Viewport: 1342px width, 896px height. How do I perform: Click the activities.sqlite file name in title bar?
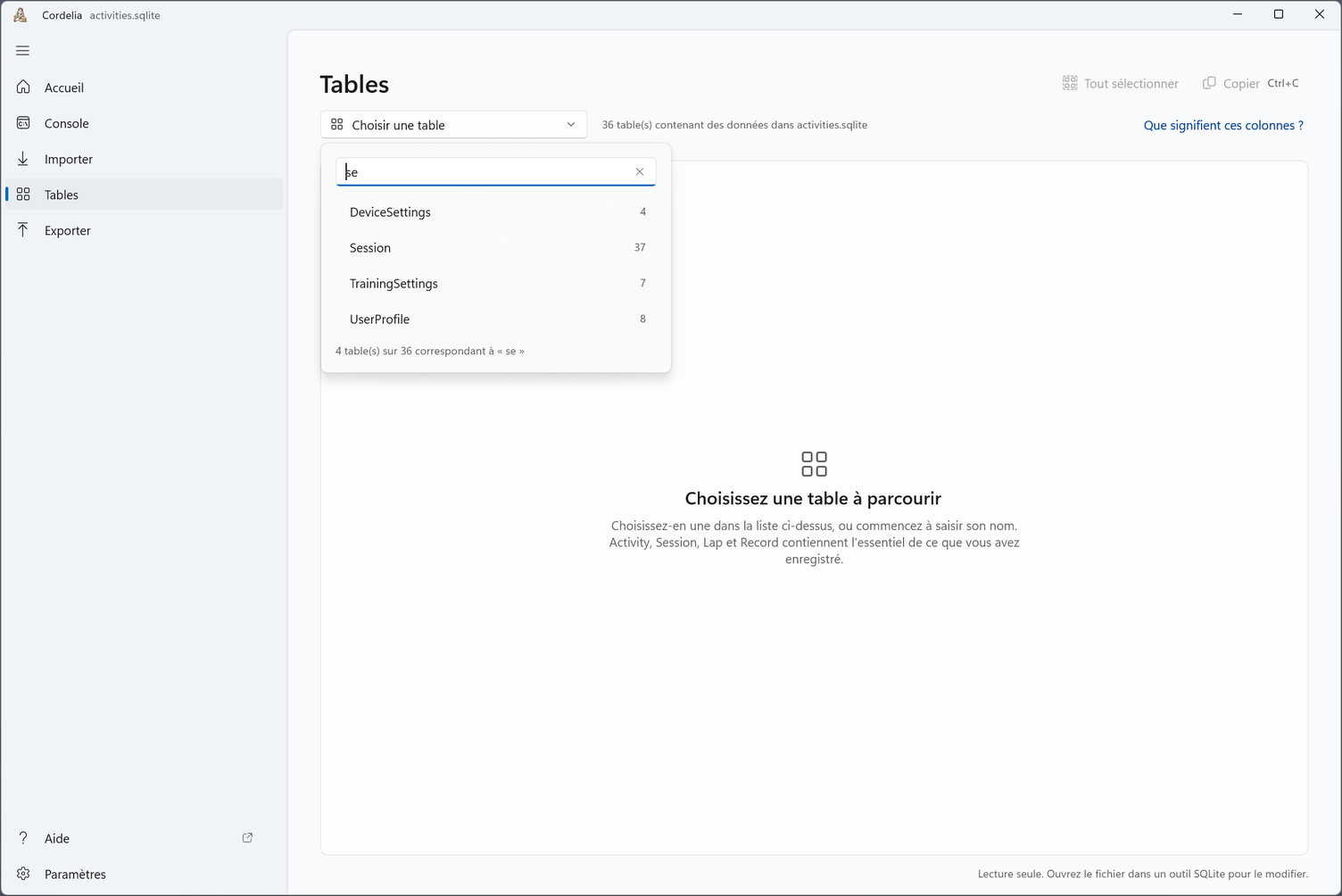[125, 15]
